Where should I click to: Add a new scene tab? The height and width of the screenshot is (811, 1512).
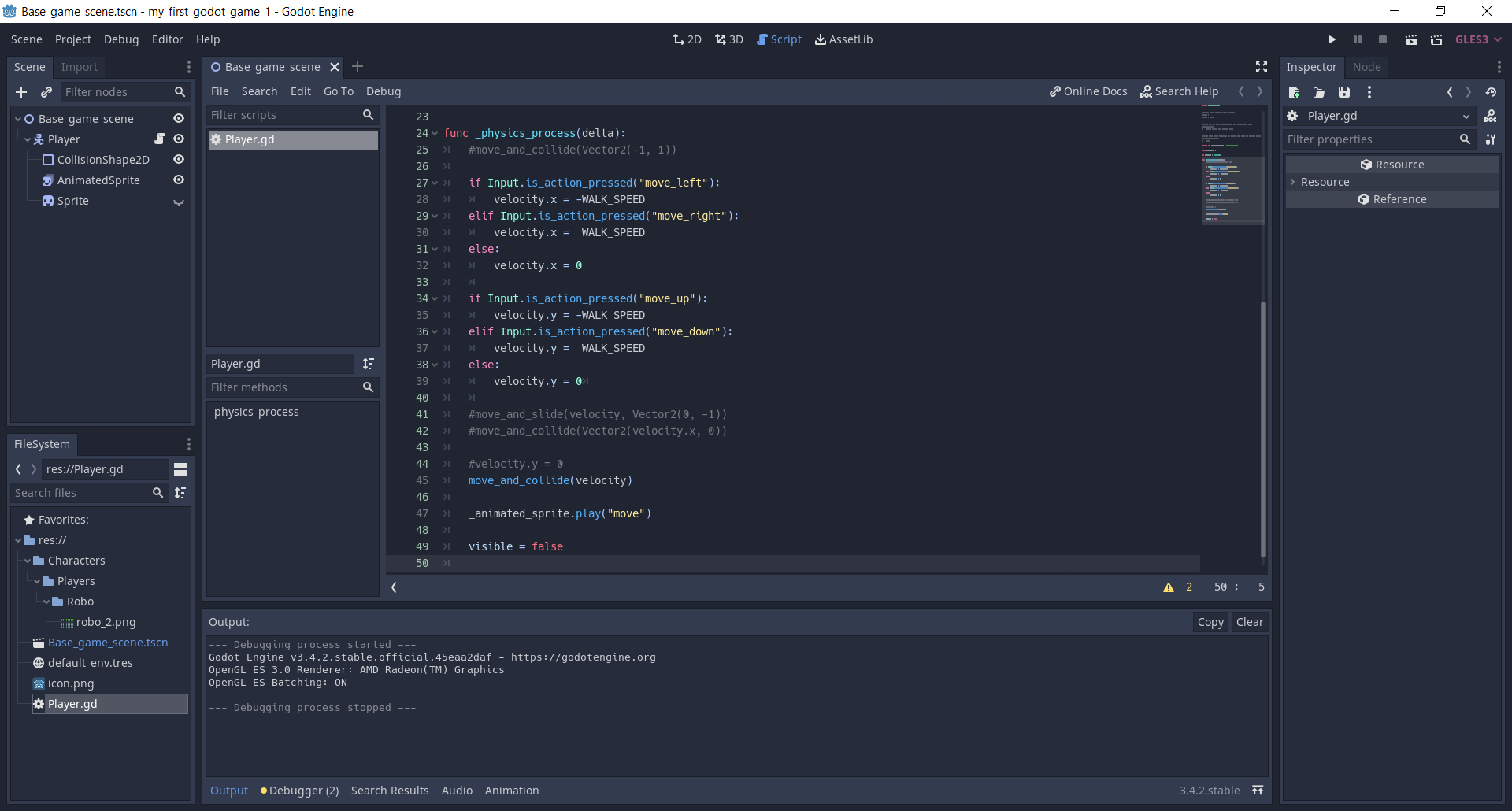pos(358,67)
